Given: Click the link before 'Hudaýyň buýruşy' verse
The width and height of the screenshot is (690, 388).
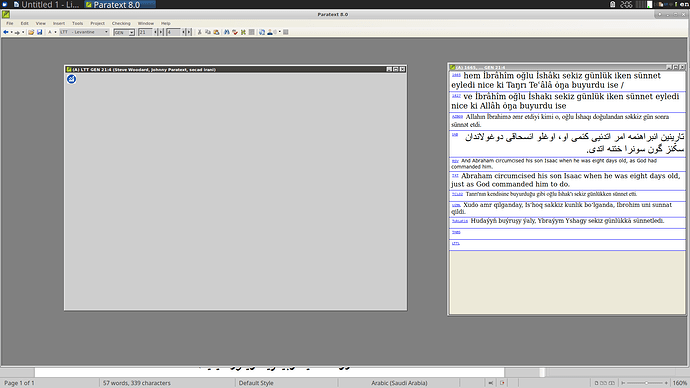Looking at the screenshot, I should tap(460, 221).
